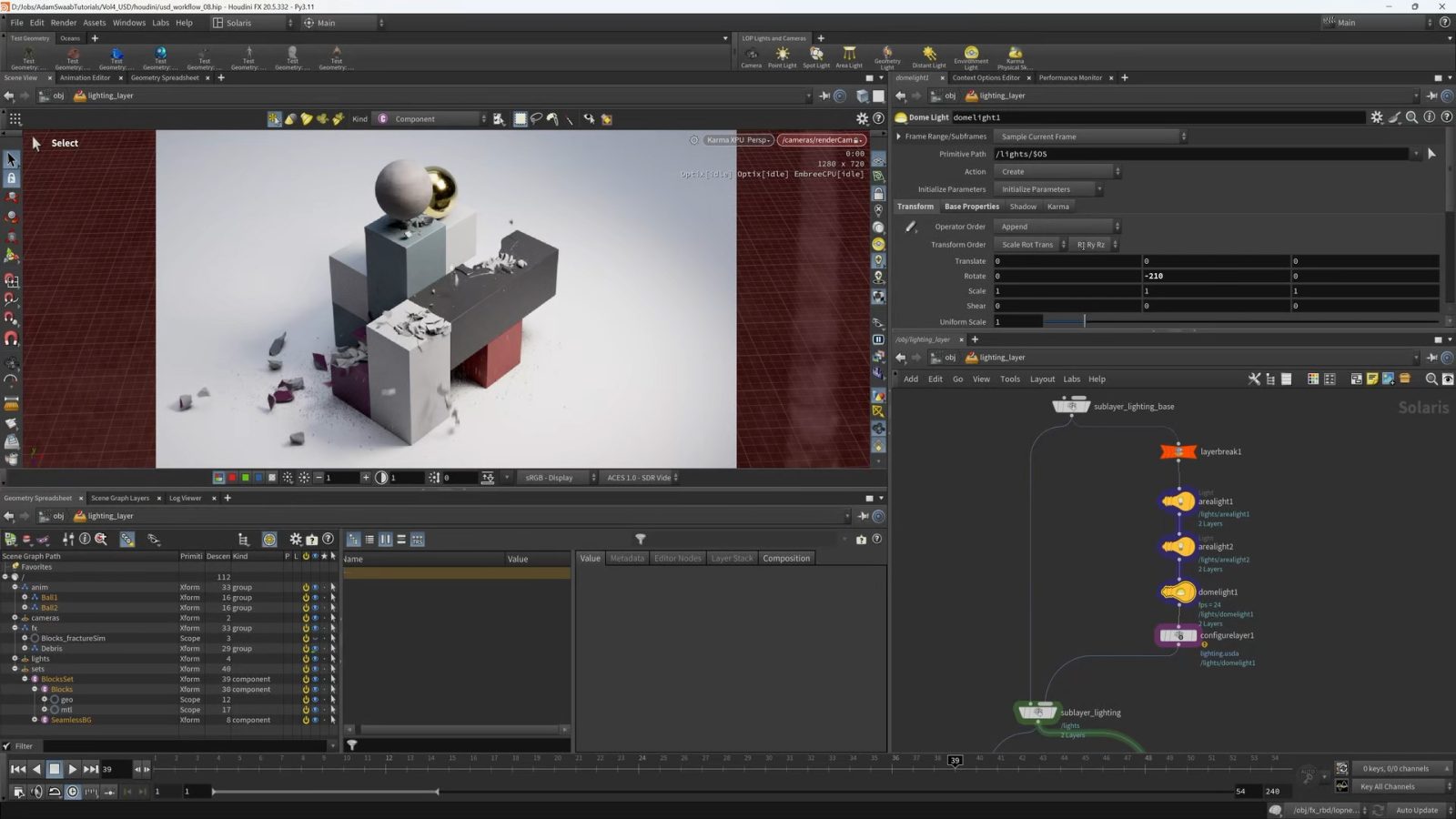Open the viewport display options gear

tap(862, 118)
